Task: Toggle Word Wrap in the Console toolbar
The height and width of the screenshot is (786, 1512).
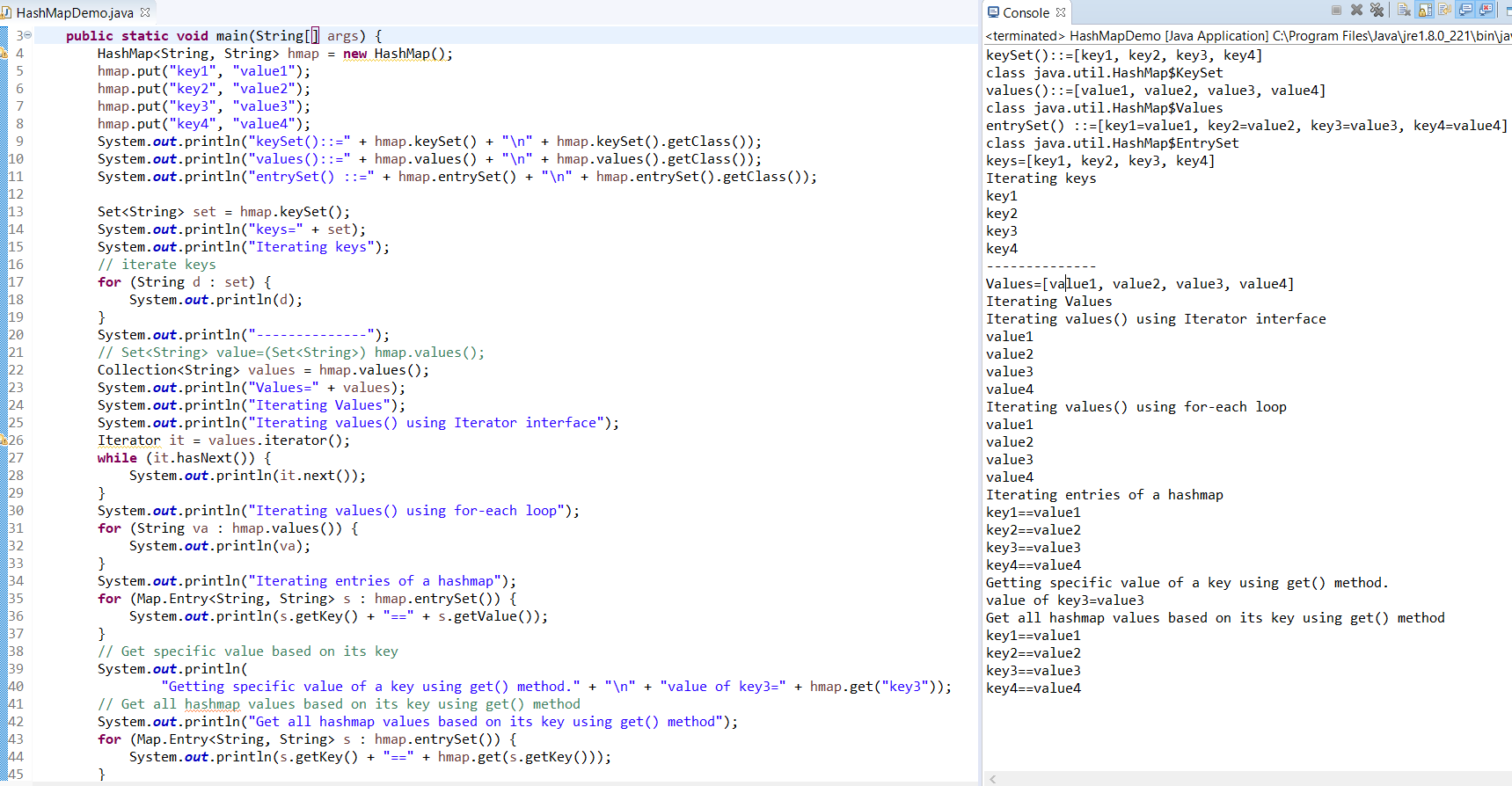Action: tap(1445, 10)
